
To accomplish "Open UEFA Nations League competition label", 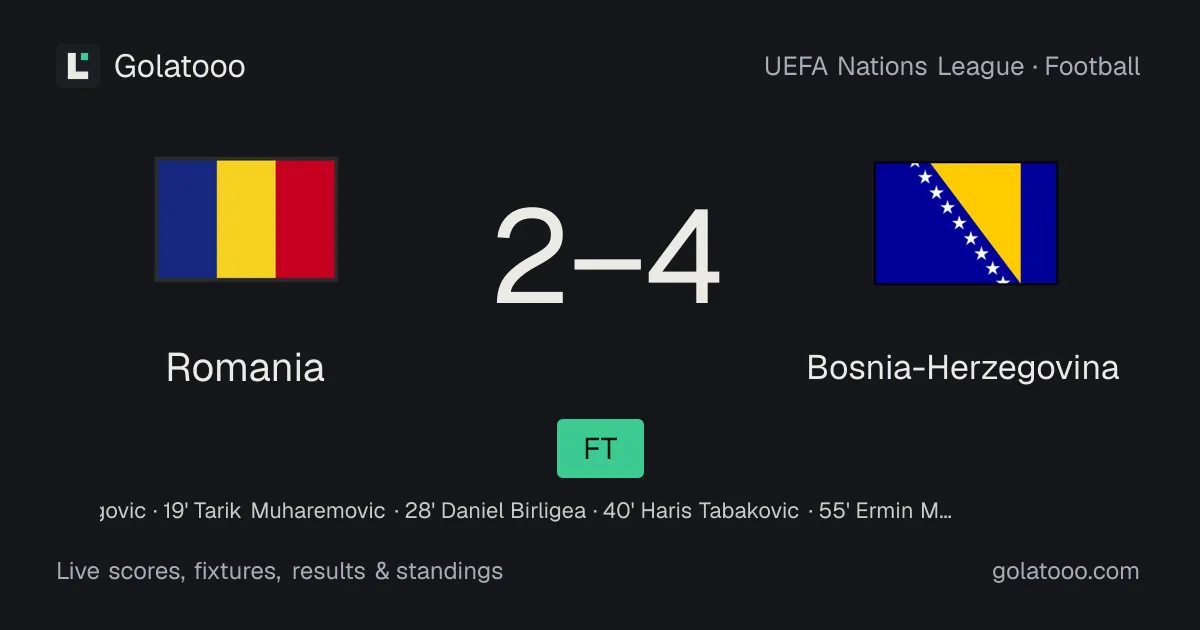I will pos(894,67).
